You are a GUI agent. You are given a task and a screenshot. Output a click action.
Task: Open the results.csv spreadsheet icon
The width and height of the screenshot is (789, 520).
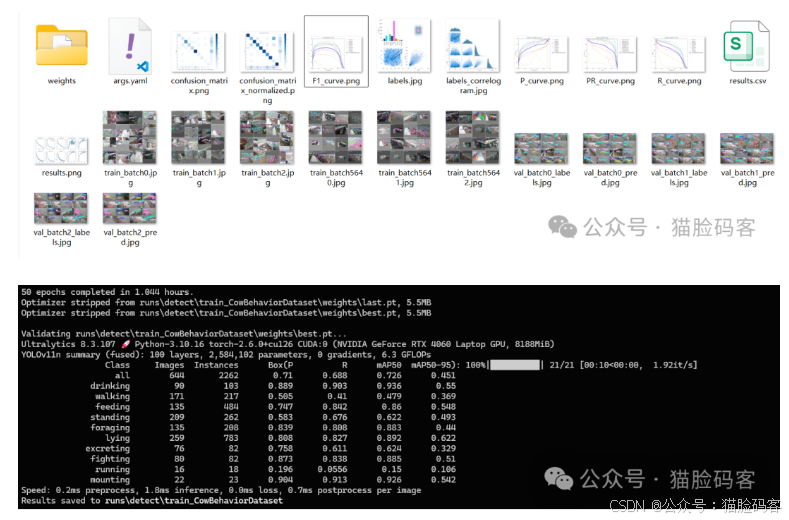coord(747,46)
